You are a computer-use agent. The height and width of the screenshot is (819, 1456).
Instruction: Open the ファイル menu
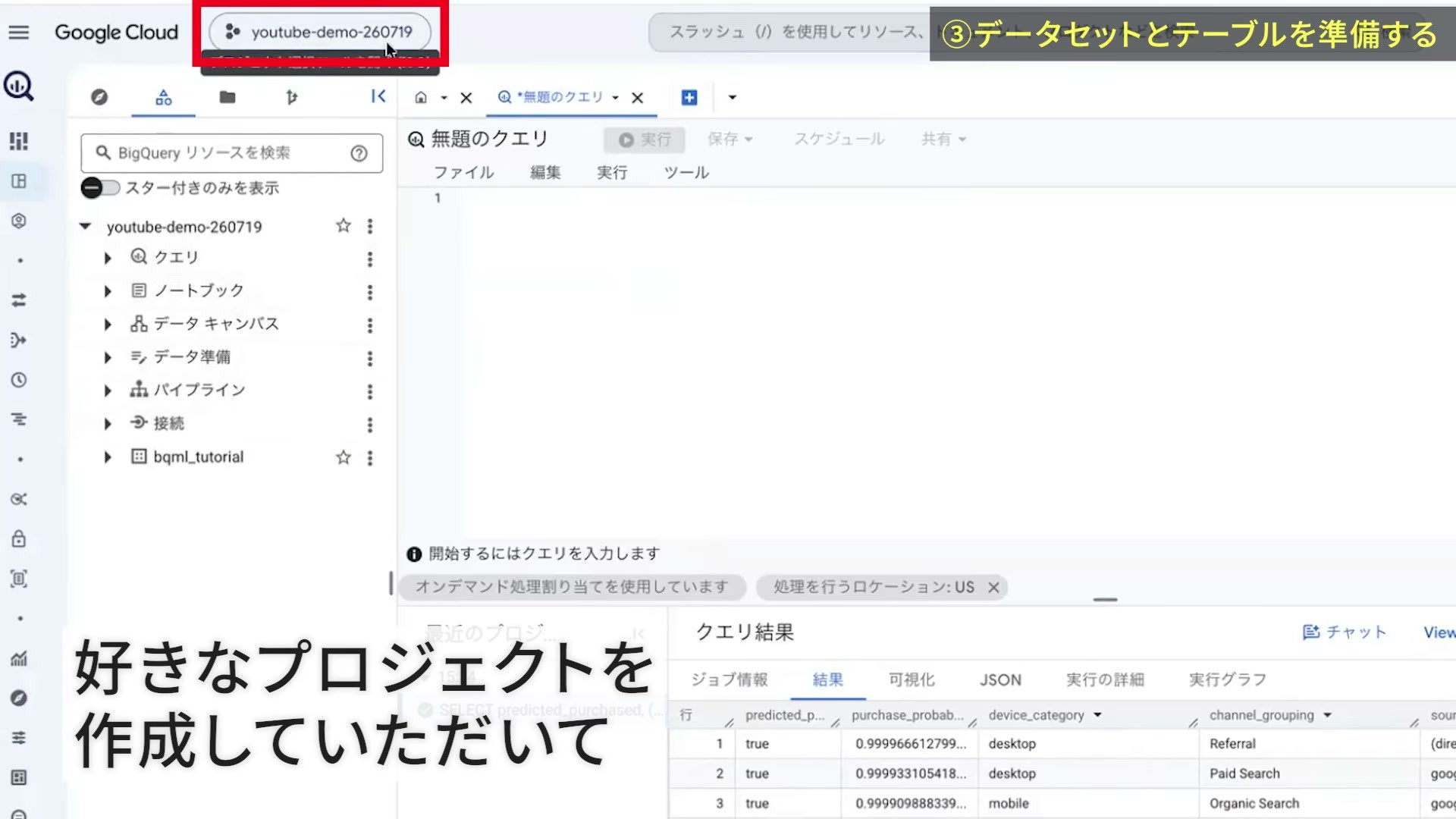tap(464, 173)
